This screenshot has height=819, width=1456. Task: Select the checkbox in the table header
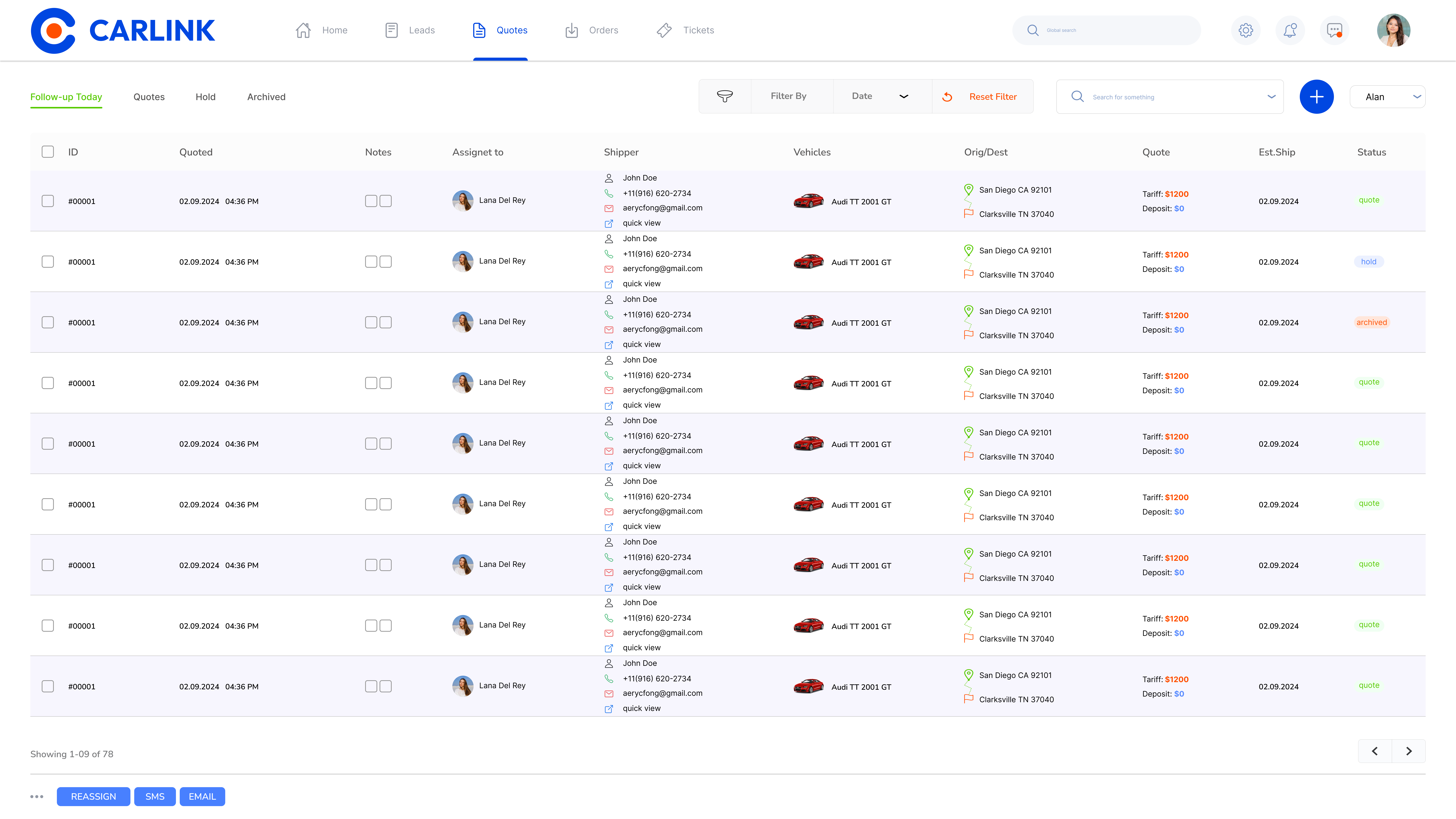tap(47, 151)
